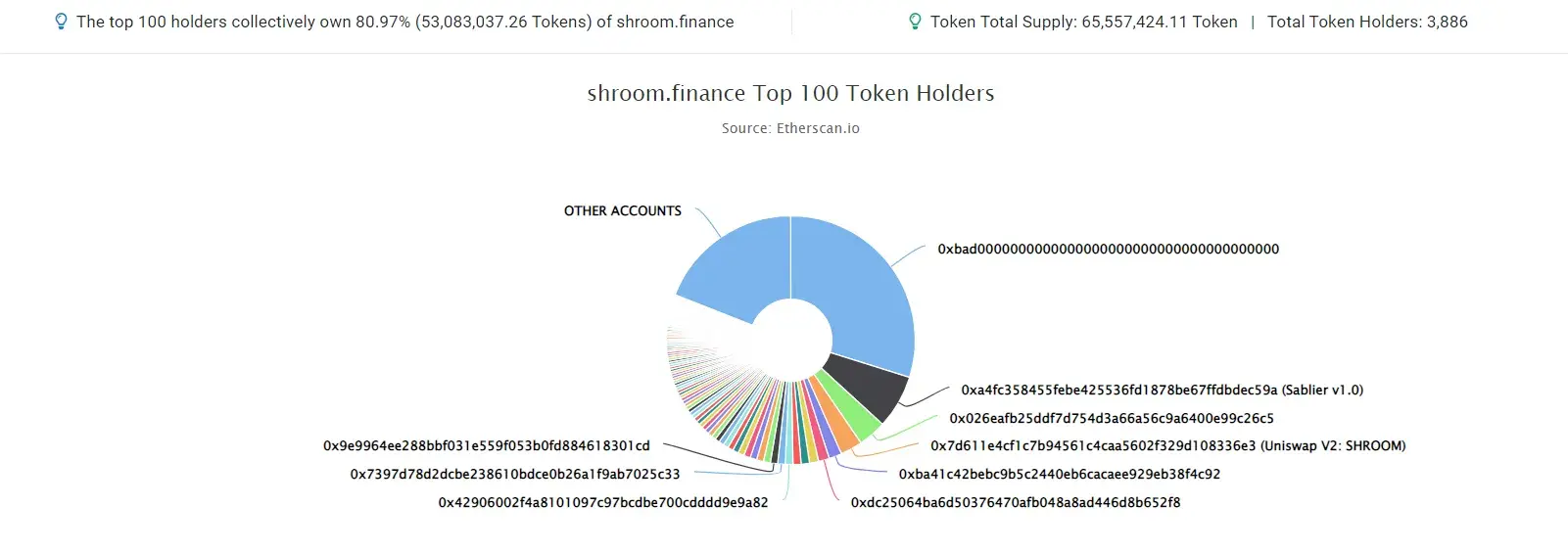Click the dark gray Sablier v1.0 slice
The image size is (1568, 553).
(867, 385)
